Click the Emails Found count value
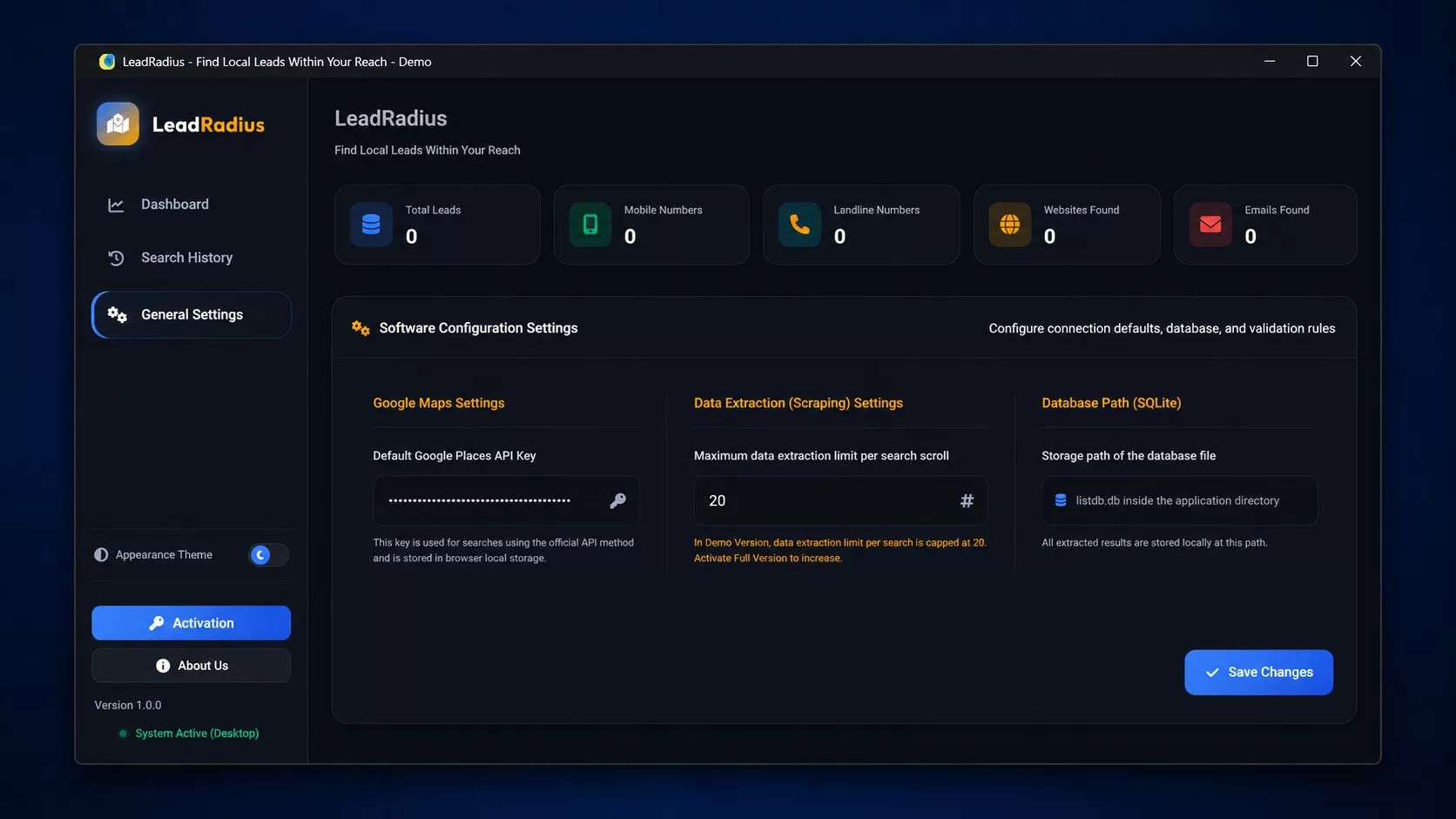Image resolution: width=1456 pixels, height=819 pixels. click(x=1250, y=237)
